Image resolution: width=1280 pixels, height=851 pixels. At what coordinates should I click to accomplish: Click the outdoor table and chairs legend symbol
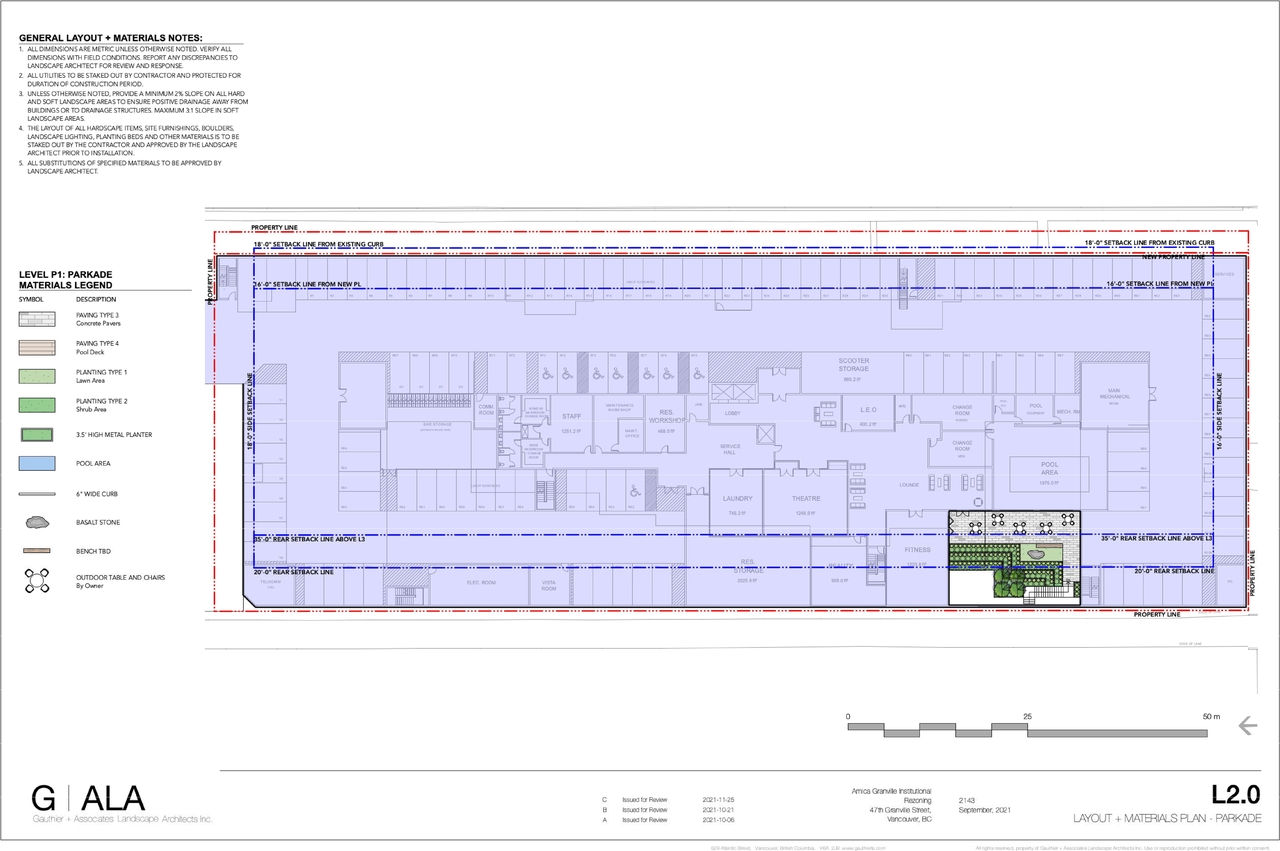(38, 581)
